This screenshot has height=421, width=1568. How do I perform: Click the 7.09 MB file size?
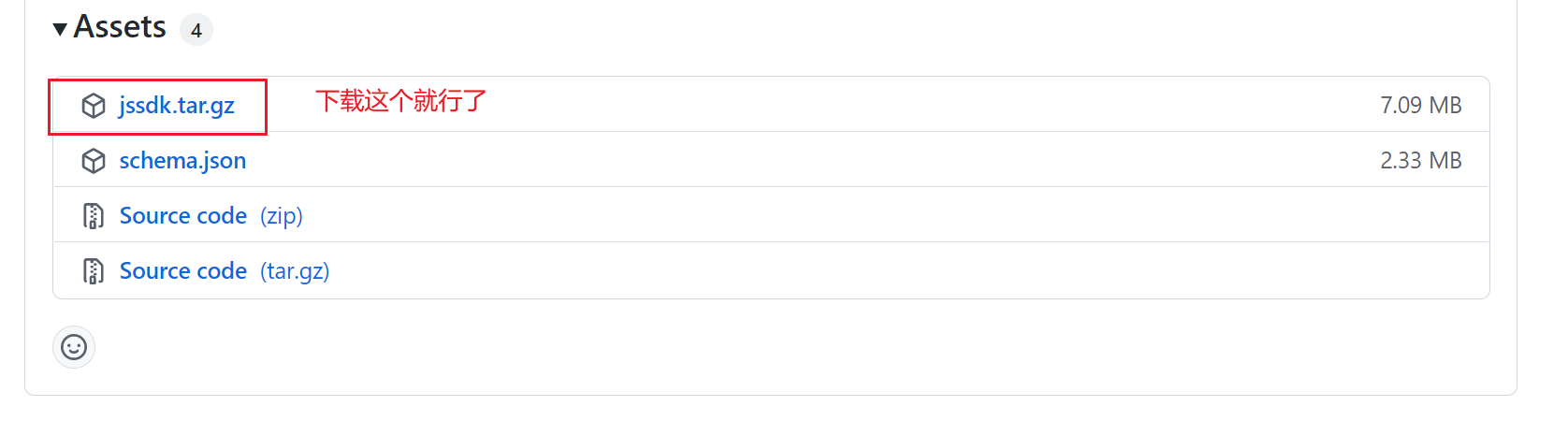click(x=1420, y=106)
